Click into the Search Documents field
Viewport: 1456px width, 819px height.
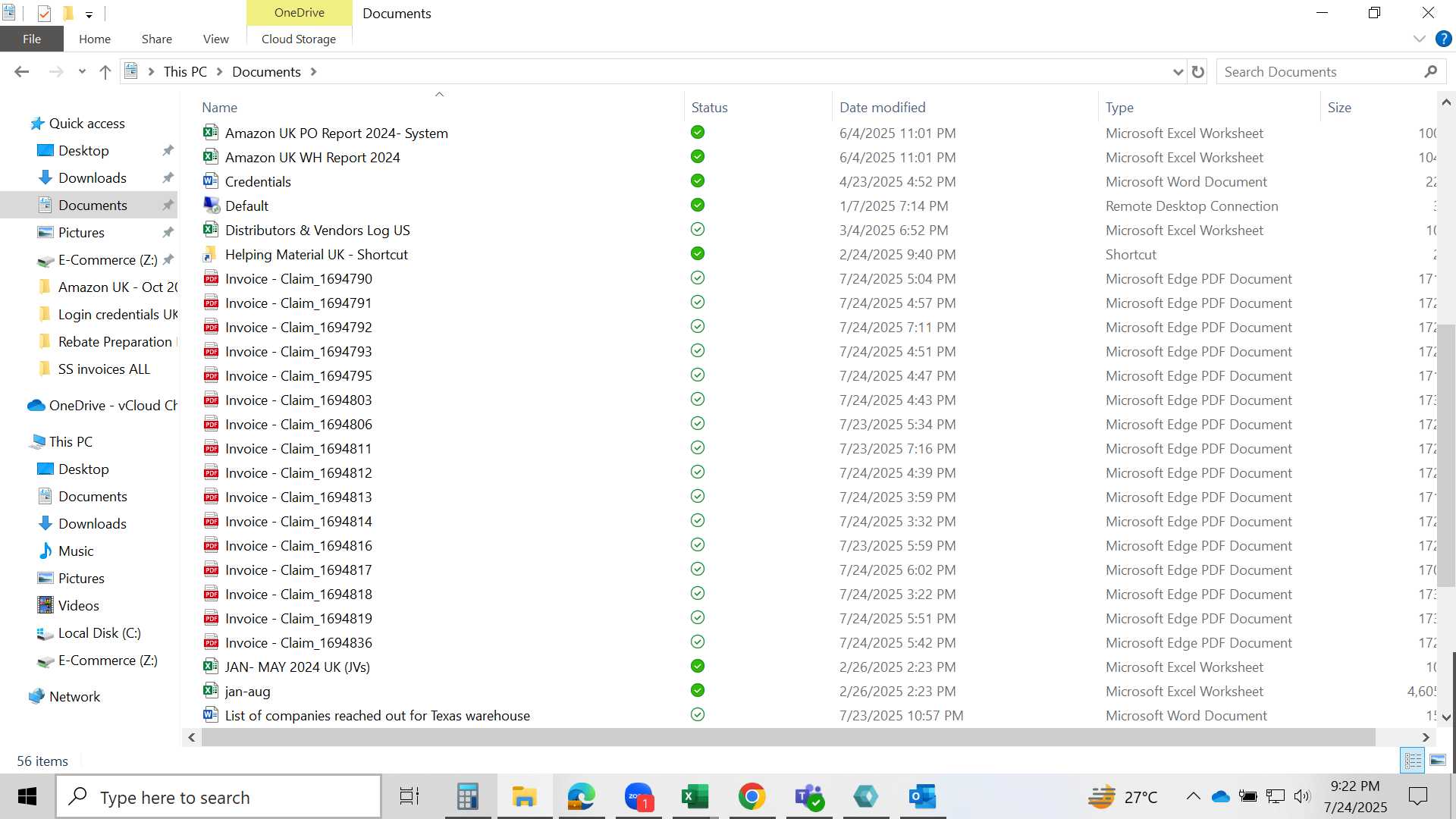pos(1319,71)
